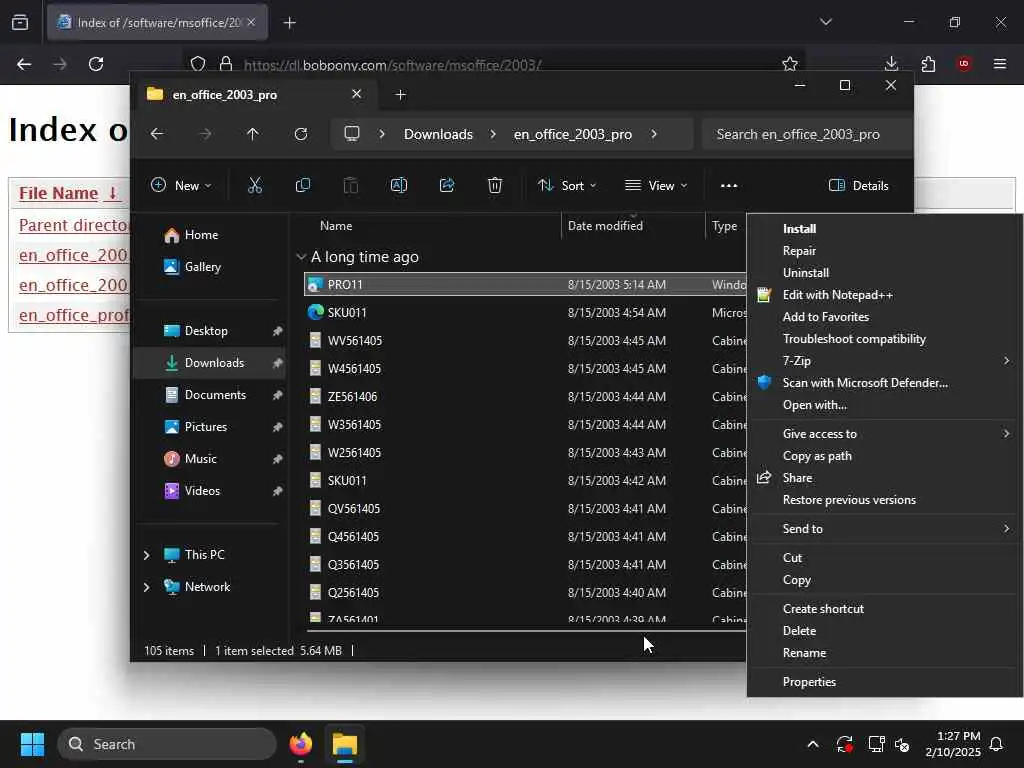Expand Network in navigation pane
Viewport: 1024px width, 768px height.
(146, 587)
